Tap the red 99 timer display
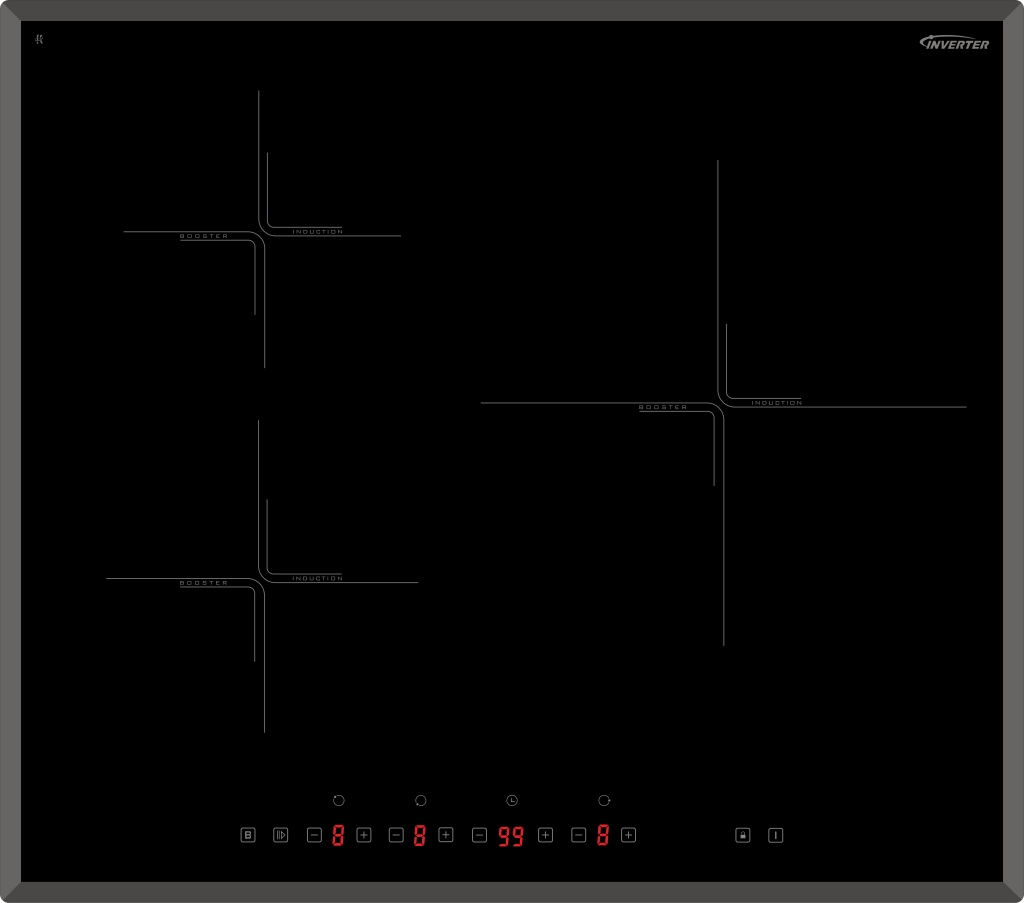1024x903 pixels. point(511,836)
